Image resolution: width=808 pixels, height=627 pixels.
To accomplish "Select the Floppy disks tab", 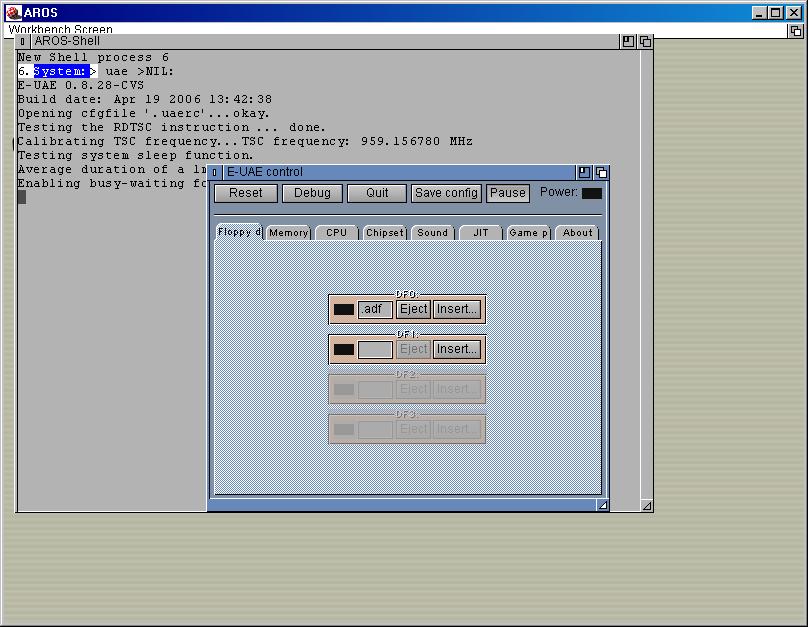I will (x=239, y=232).
